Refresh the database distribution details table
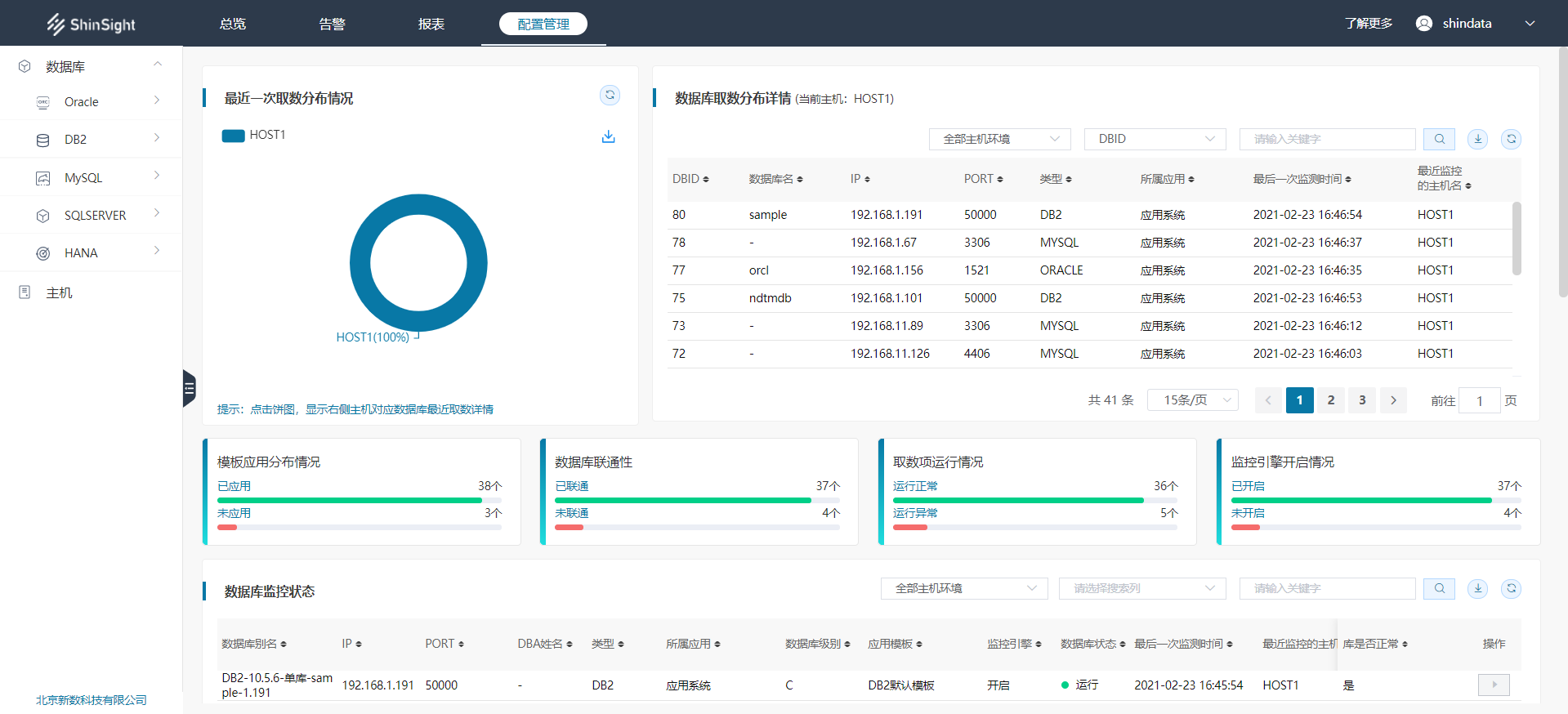 1511,139
